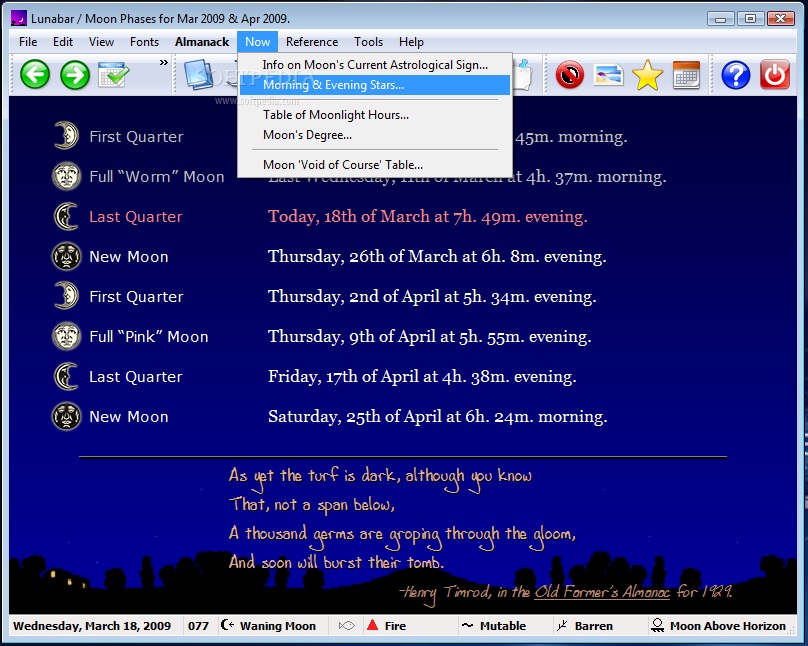The width and height of the screenshot is (808, 646).
Task: Click the moon icon beside 26th March New Moon
Action: (66, 256)
